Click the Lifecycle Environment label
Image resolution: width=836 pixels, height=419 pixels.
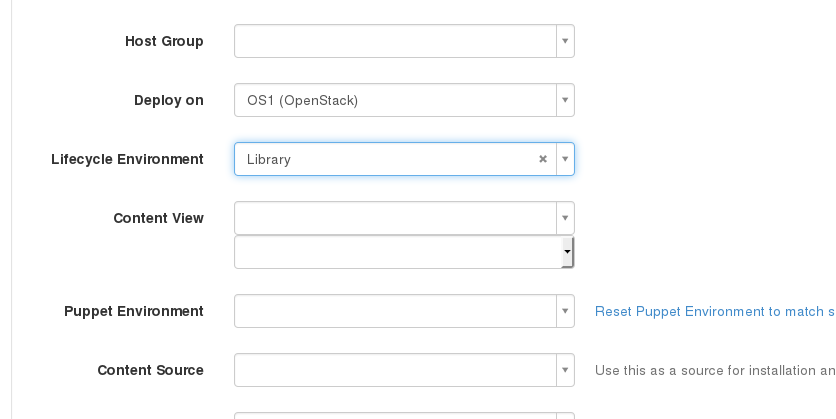pyautogui.click(x=127, y=159)
